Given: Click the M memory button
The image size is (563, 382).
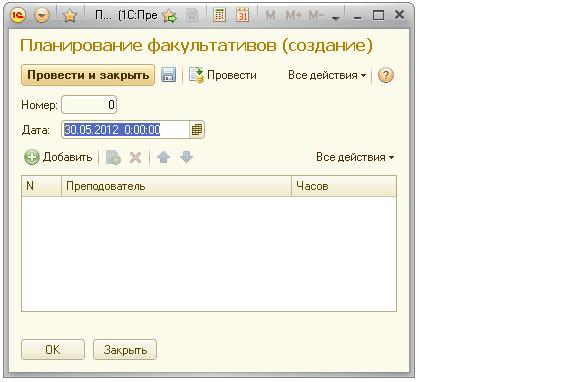Looking at the screenshot, I should 270,15.
